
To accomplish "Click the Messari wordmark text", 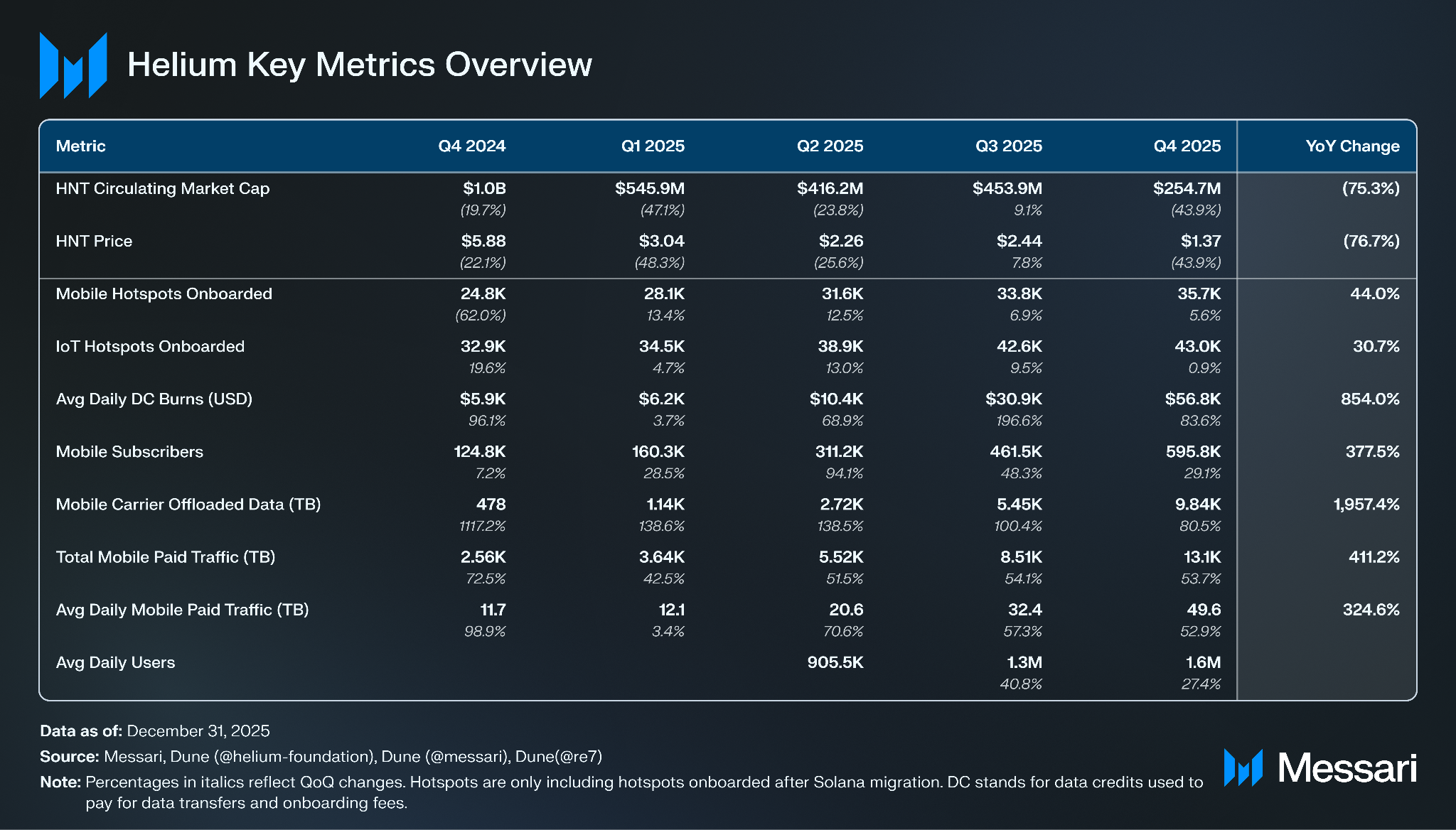I will (1347, 768).
